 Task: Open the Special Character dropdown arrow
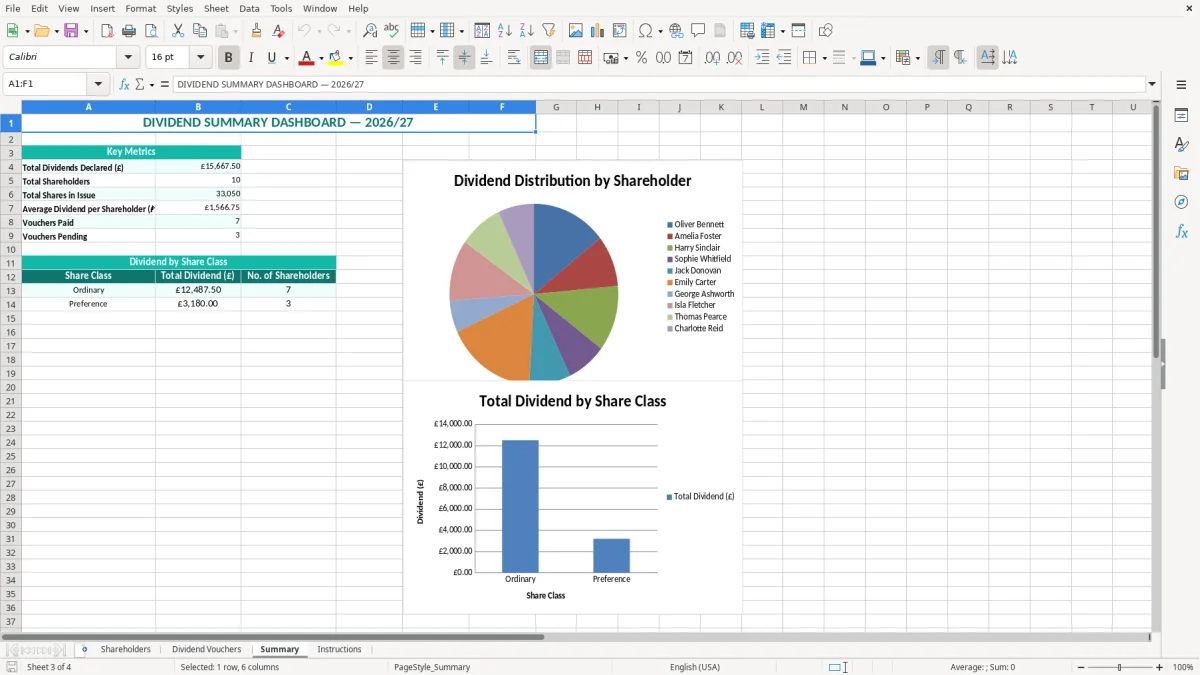coord(659,31)
